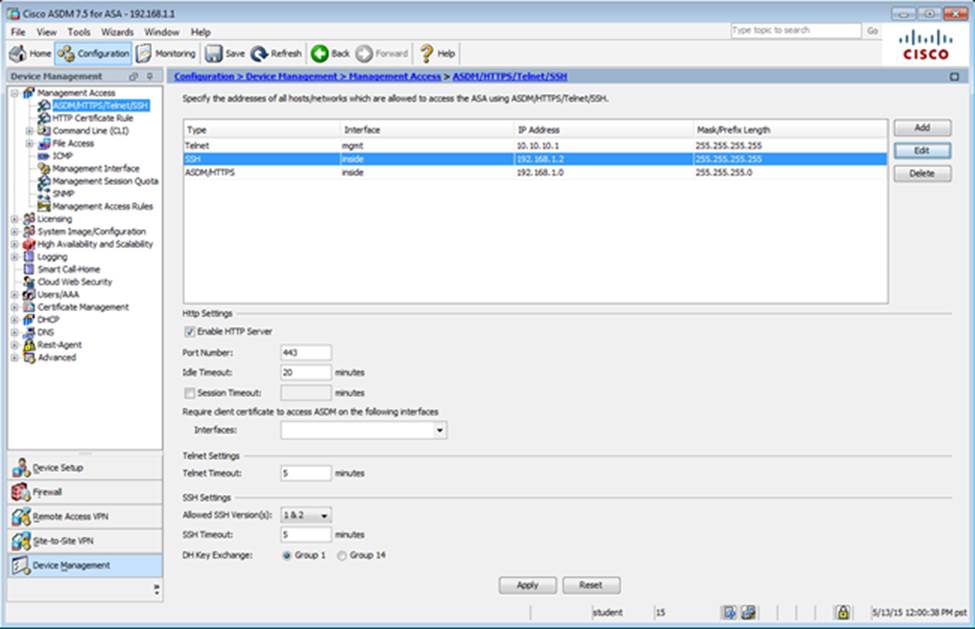Open the Monitoring view from toolbar
The height and width of the screenshot is (629, 975).
pos(143,53)
